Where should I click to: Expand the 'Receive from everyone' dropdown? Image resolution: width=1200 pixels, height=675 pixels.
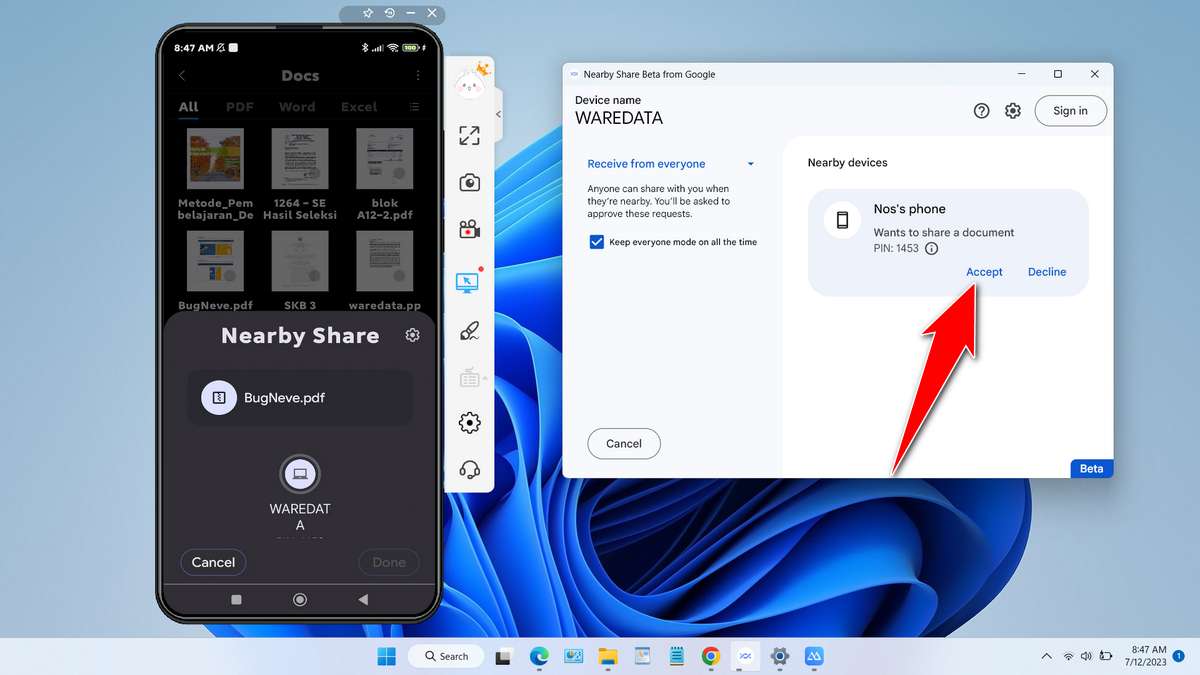click(x=750, y=163)
